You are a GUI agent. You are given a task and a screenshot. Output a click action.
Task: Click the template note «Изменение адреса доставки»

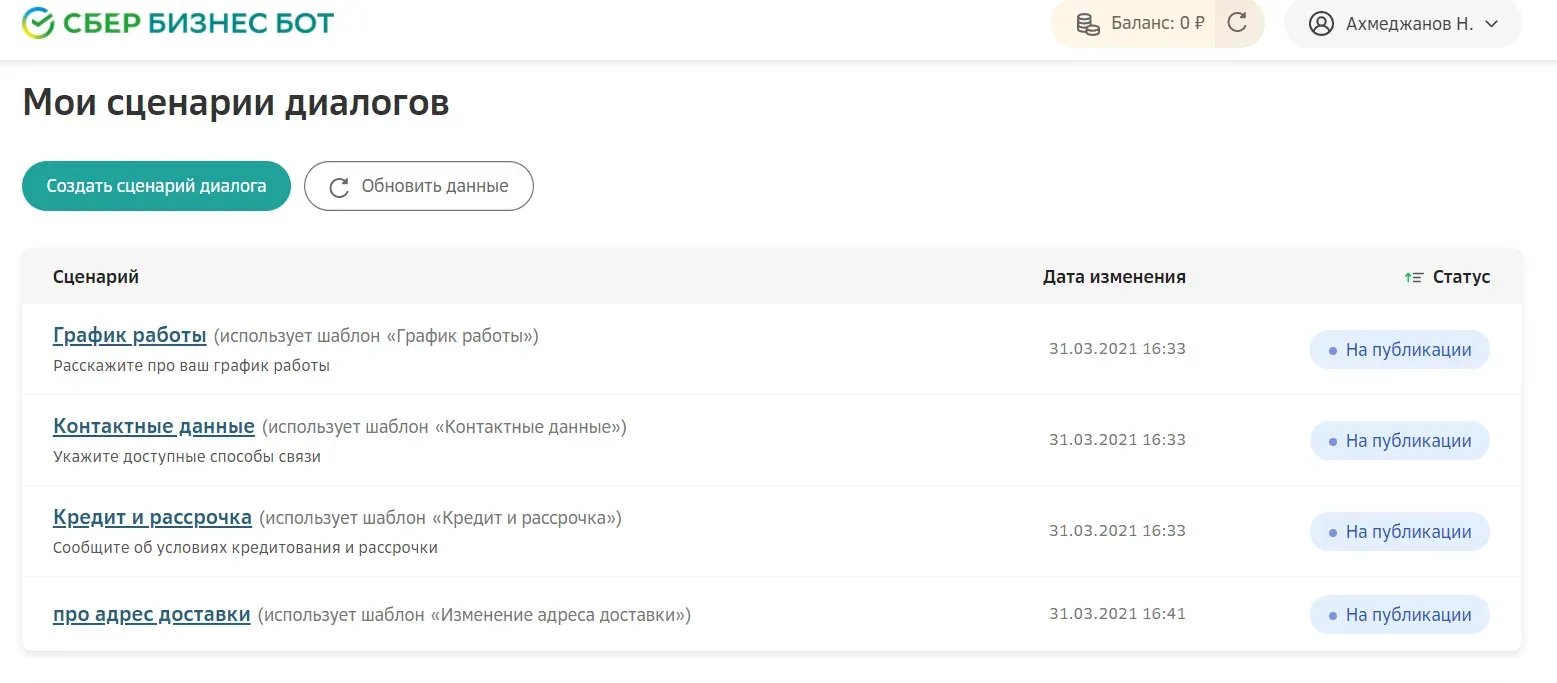click(474, 615)
